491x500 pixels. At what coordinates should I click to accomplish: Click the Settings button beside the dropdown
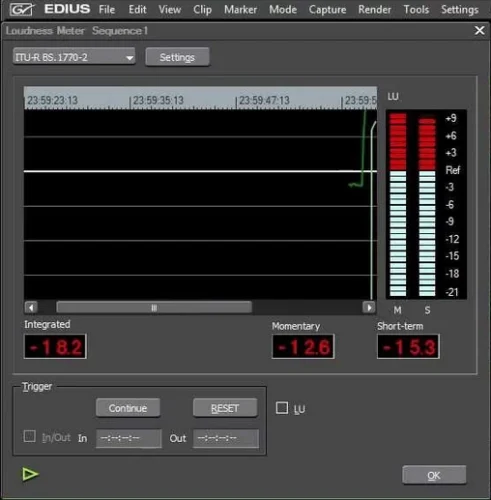(x=177, y=57)
